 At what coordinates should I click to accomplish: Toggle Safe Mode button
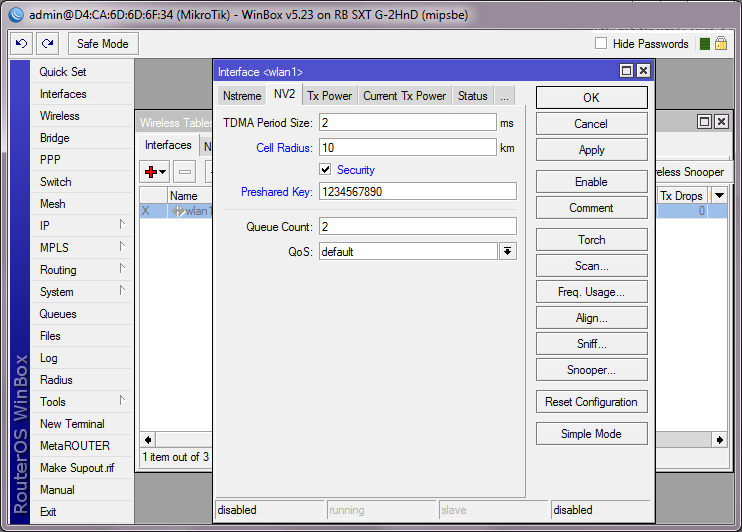pos(103,44)
